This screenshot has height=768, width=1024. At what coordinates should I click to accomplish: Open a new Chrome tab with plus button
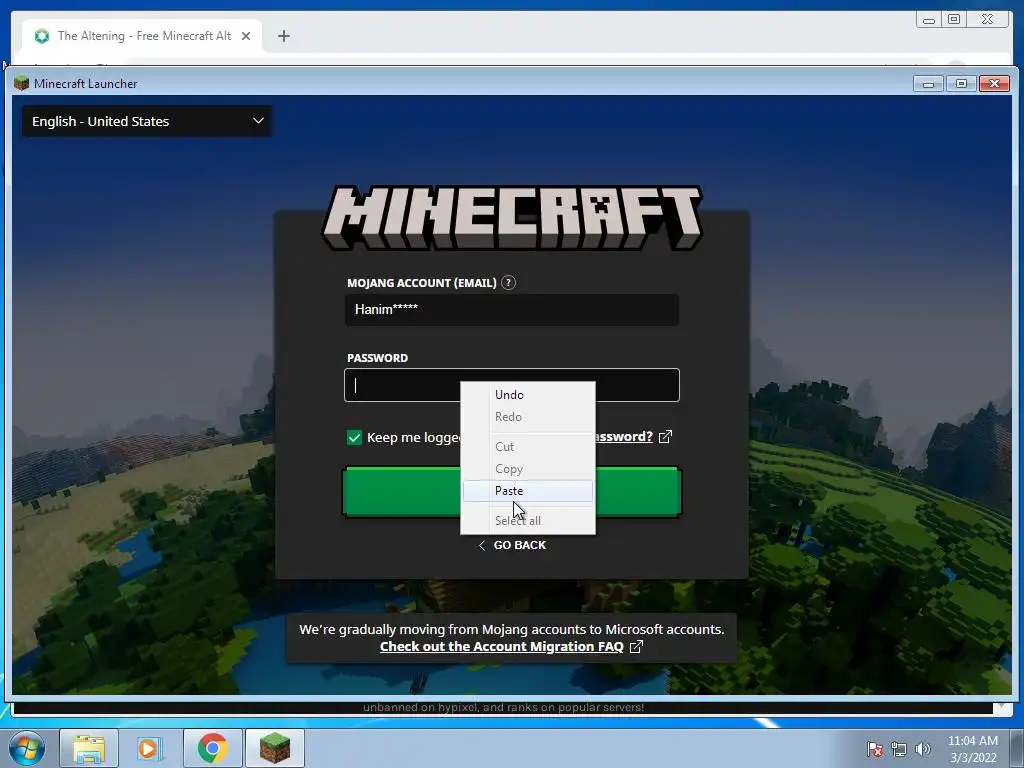283,36
